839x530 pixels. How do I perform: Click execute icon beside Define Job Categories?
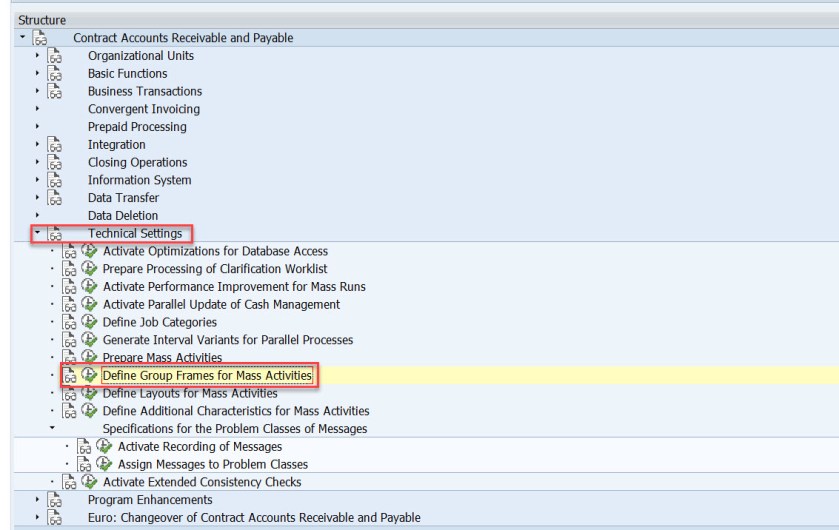[x=90, y=322]
